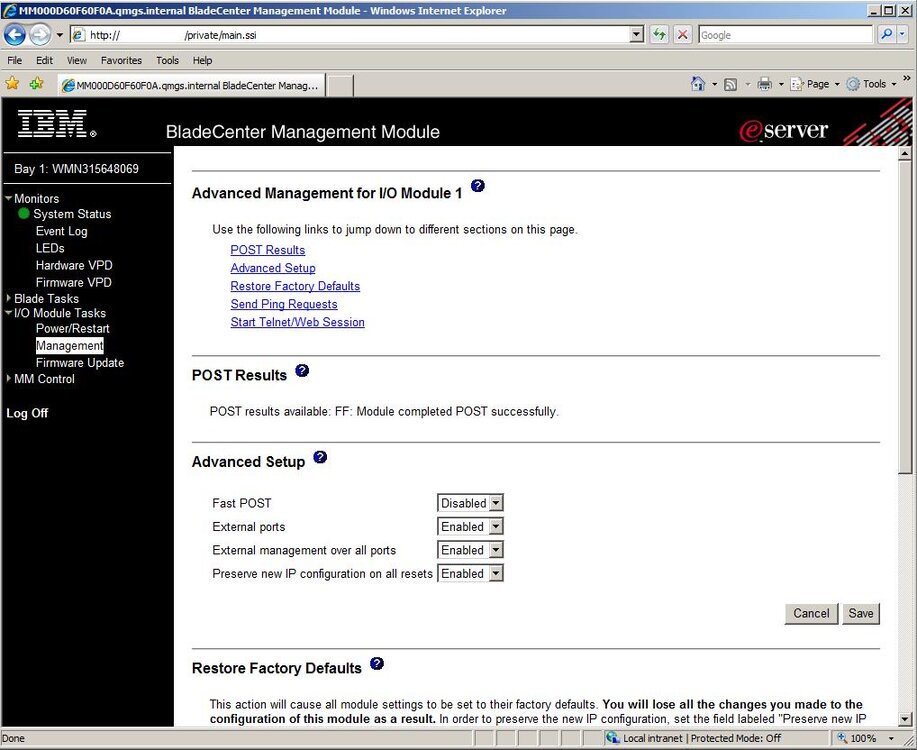This screenshot has width=917, height=750.
Task: Open the Favorites menu
Action: tap(121, 60)
